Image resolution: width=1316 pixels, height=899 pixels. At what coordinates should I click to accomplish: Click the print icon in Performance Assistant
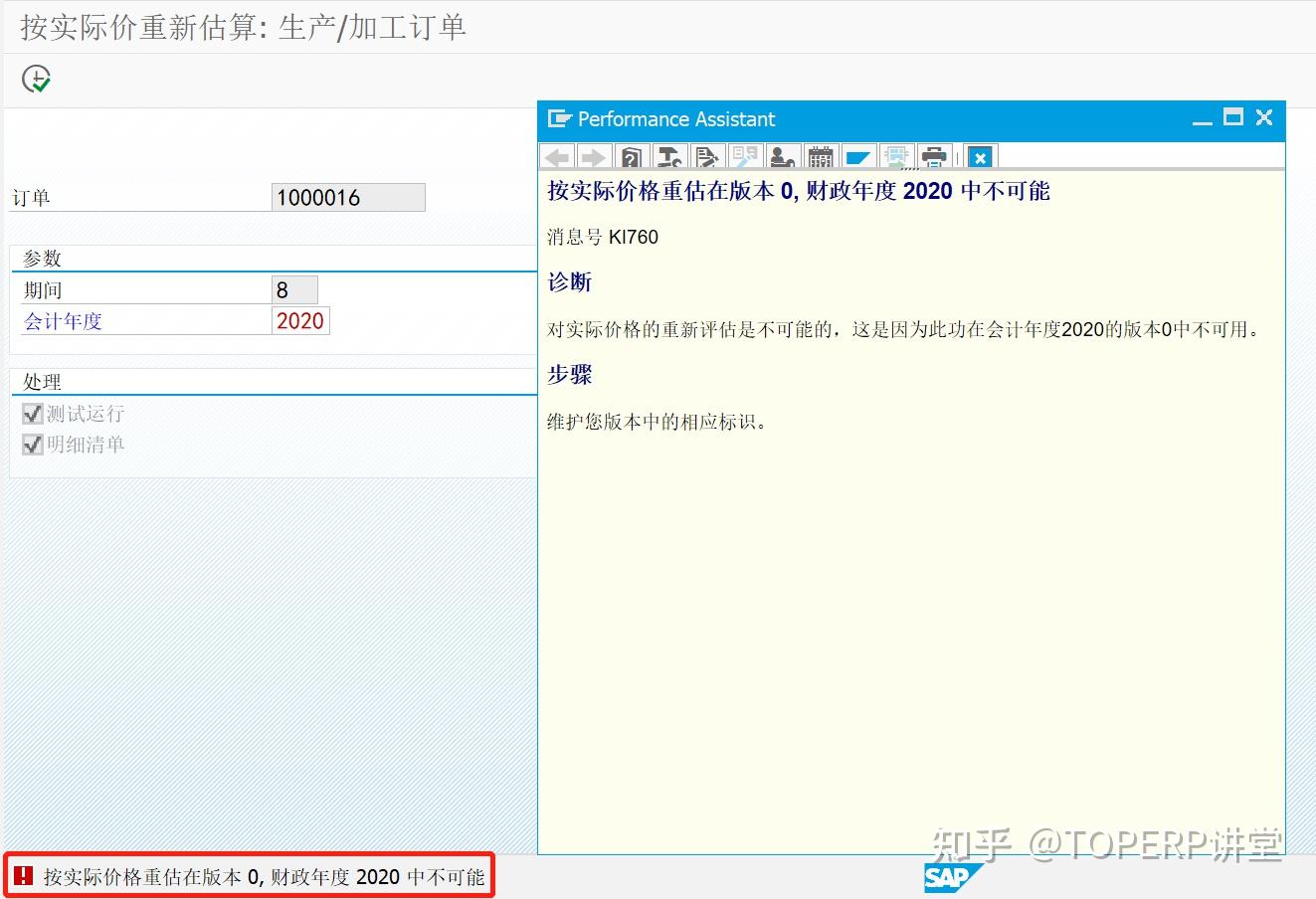point(933,156)
